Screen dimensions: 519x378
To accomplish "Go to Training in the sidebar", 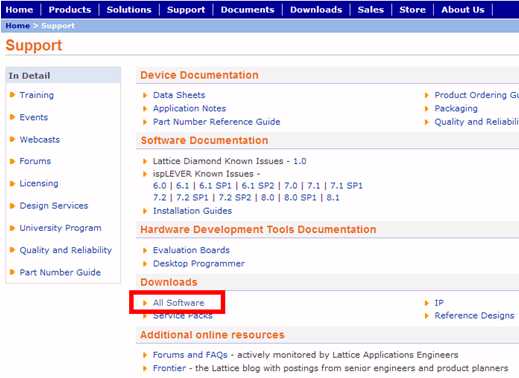I will coord(36,95).
